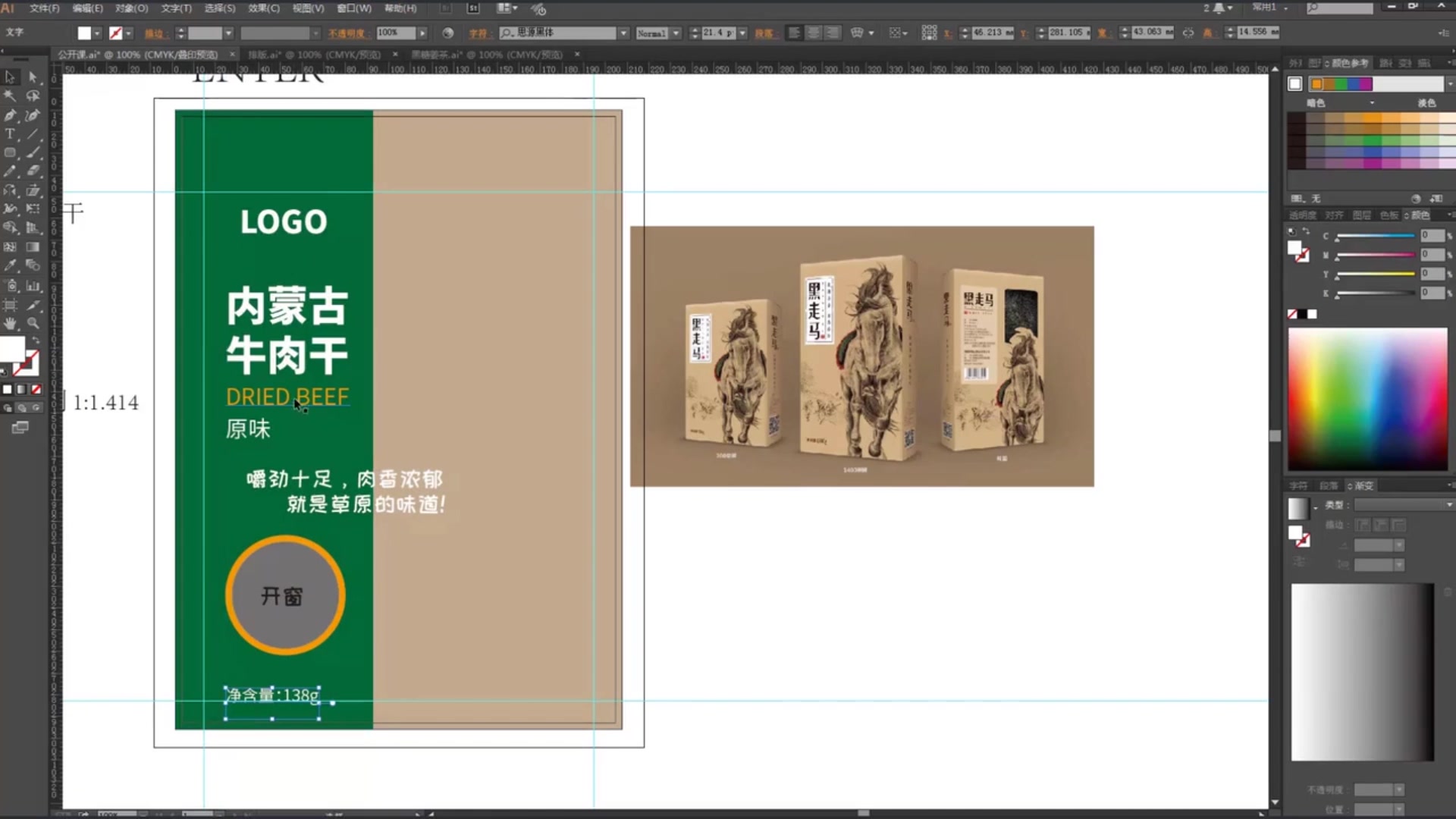Enable right paragraph alignment in control bar

click(x=832, y=33)
